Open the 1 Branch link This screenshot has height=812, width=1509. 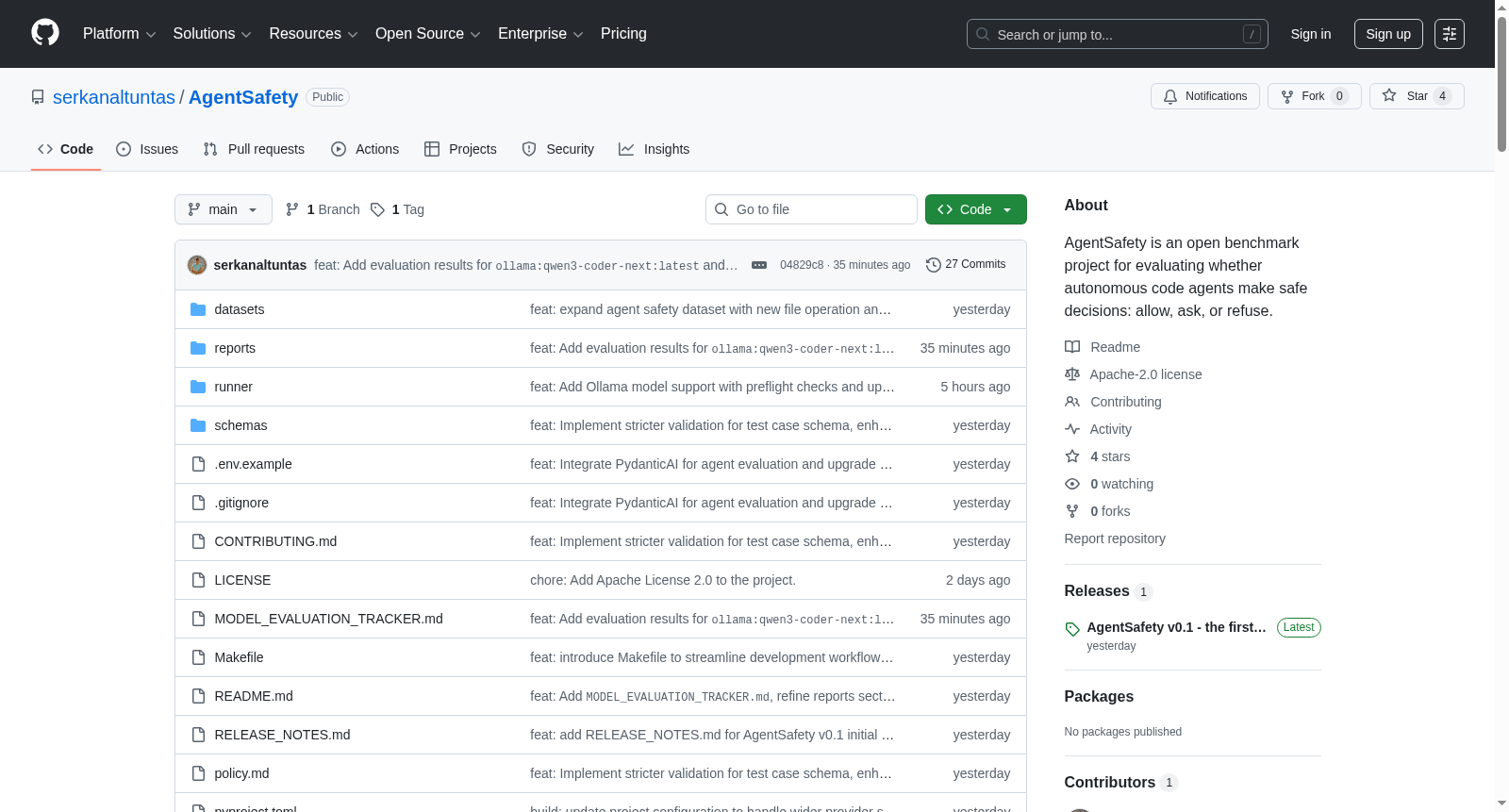pyautogui.click(x=323, y=209)
